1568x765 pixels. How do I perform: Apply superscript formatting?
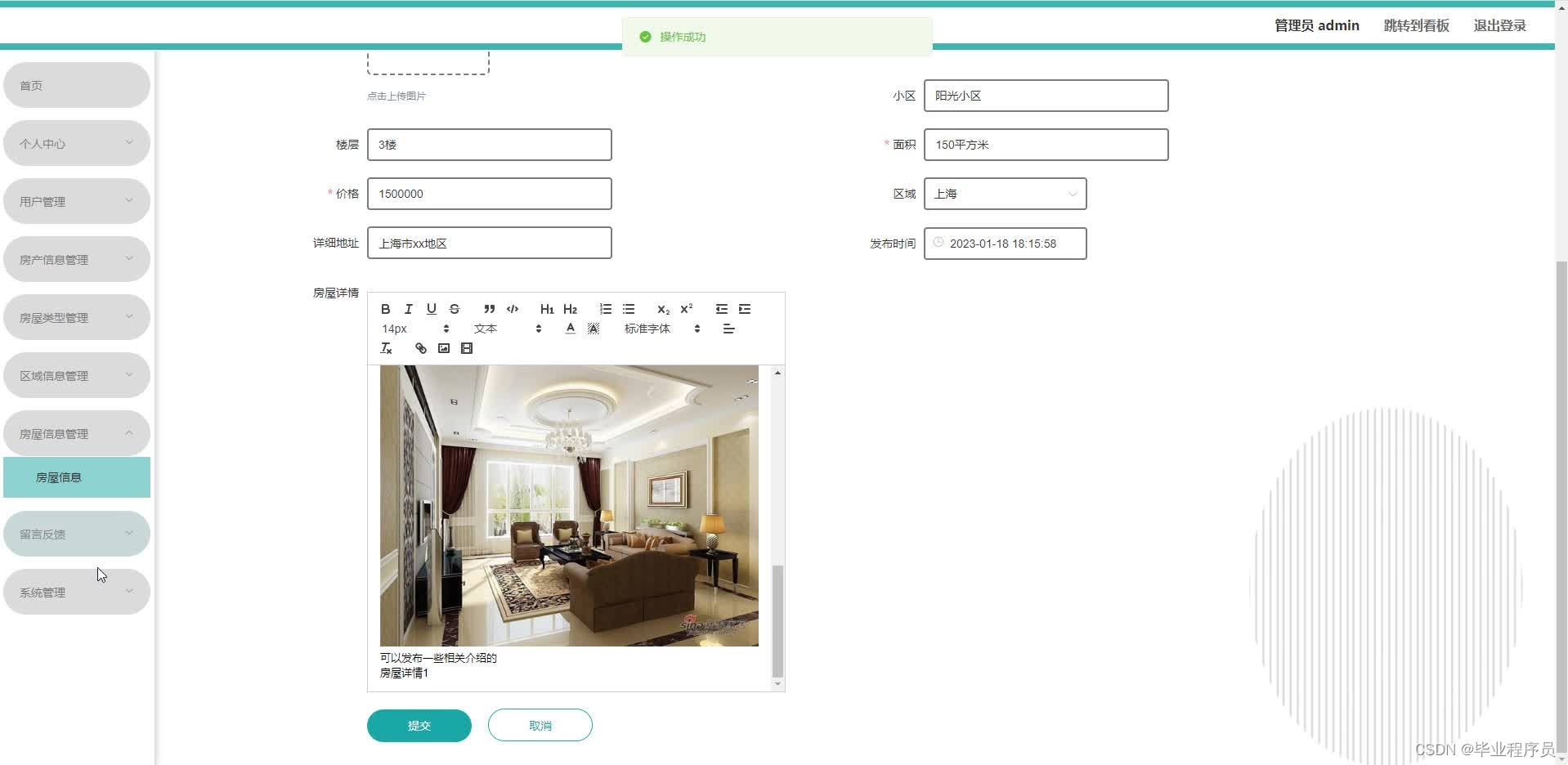(x=687, y=309)
